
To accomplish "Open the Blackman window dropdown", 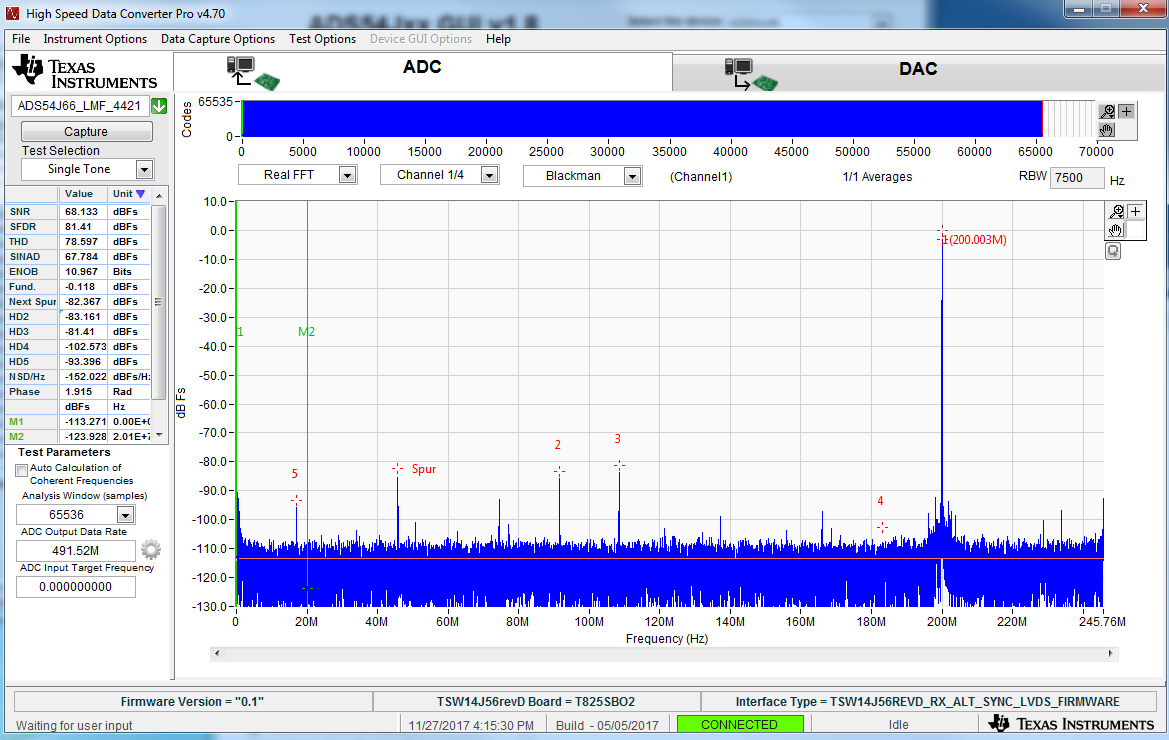I will [632, 176].
